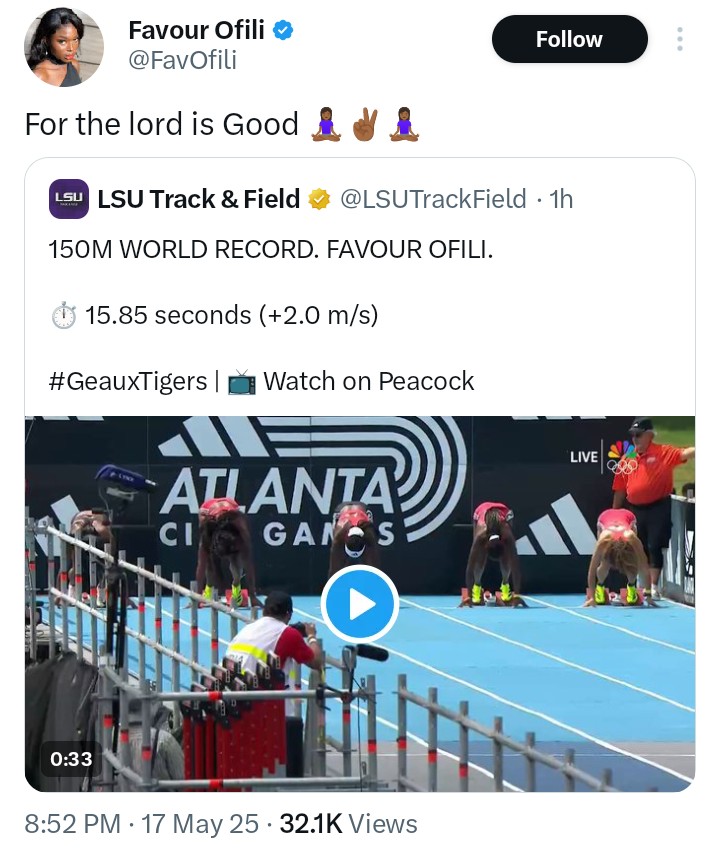Open the #GeauxTigers hashtag
This screenshot has height=852, width=720.
tap(127, 381)
